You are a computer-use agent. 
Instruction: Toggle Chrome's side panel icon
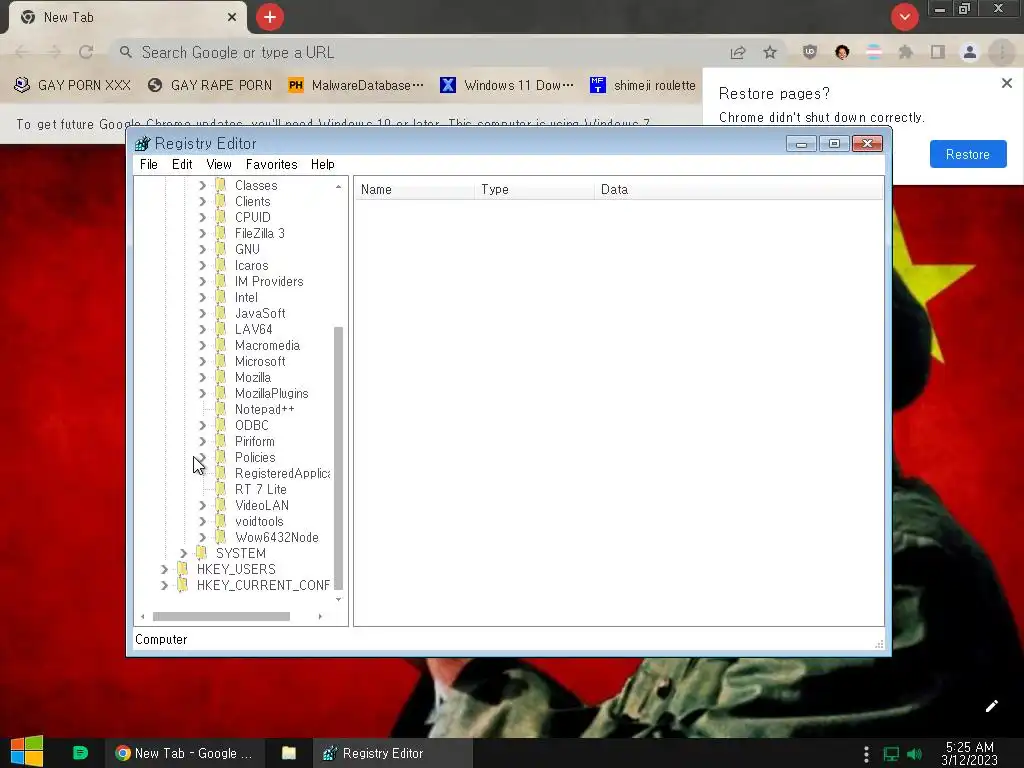click(938, 52)
